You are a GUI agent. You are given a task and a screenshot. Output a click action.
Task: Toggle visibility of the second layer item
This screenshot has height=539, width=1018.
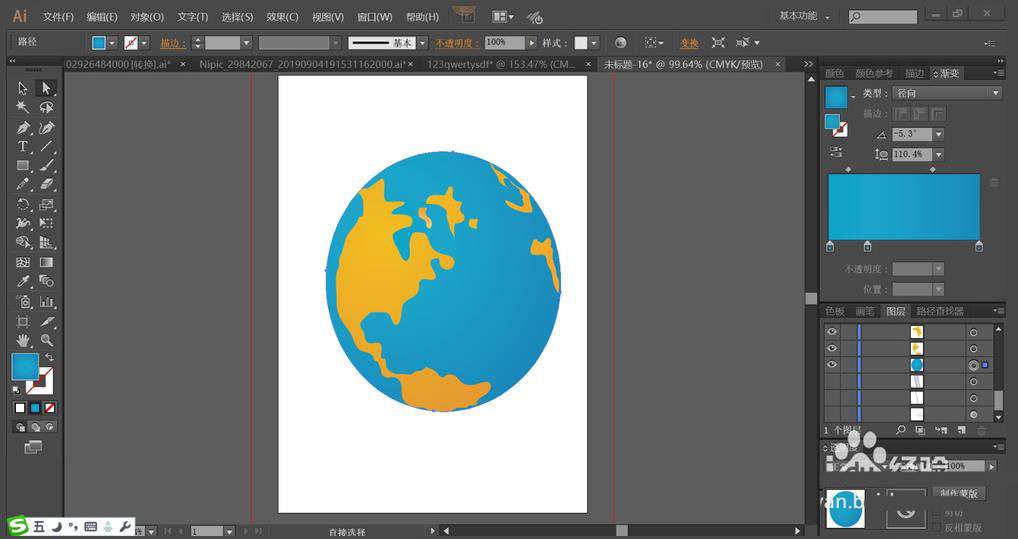point(831,348)
